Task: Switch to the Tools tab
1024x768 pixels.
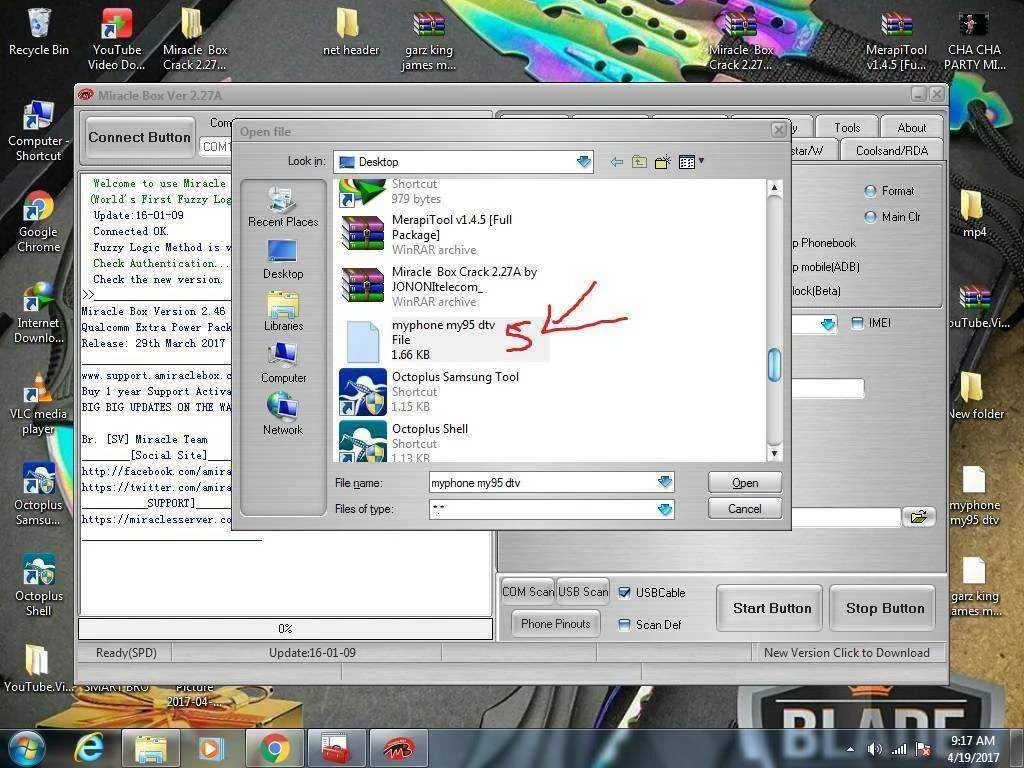Action: [846, 127]
